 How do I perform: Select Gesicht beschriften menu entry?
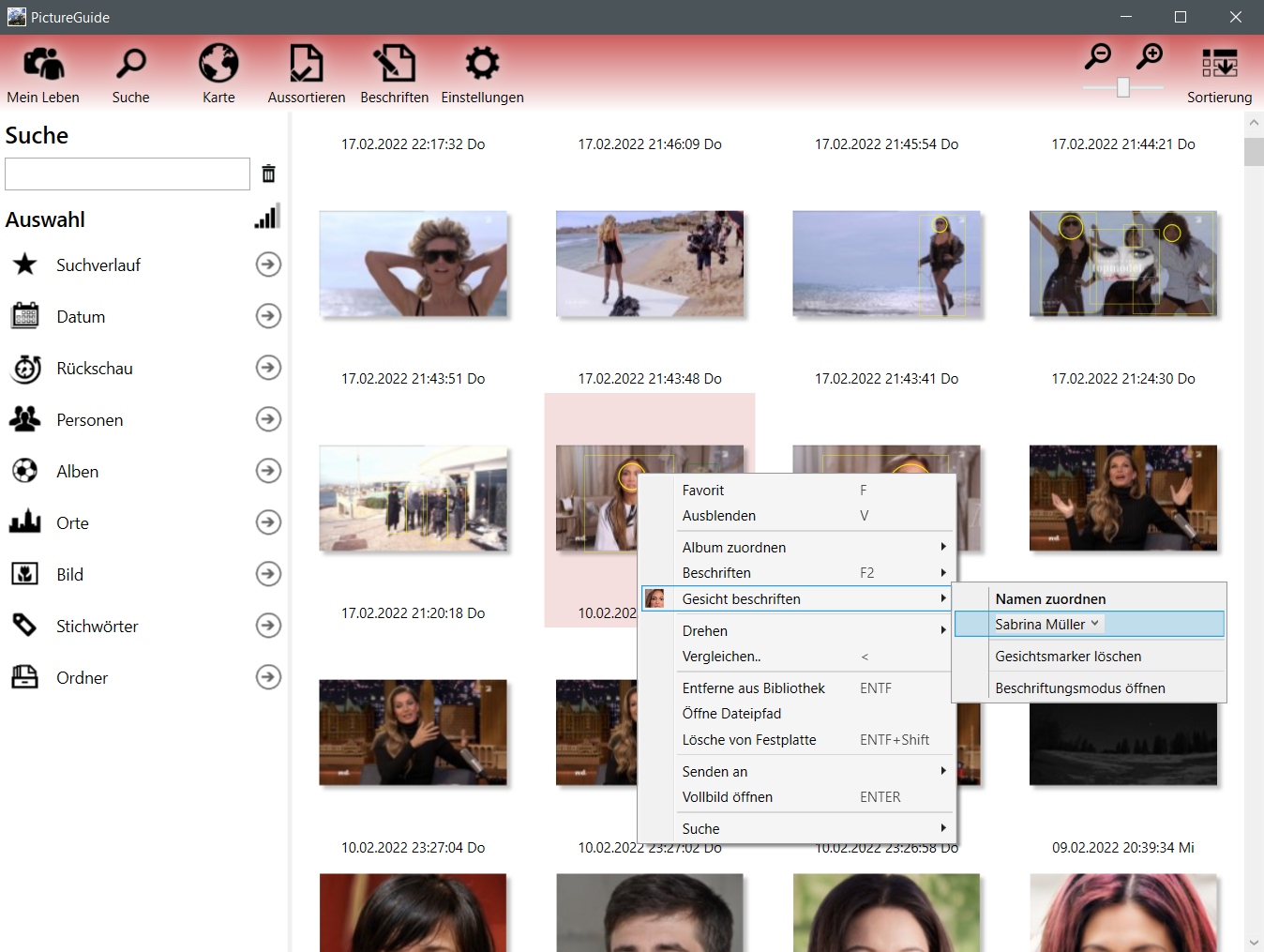tap(797, 598)
